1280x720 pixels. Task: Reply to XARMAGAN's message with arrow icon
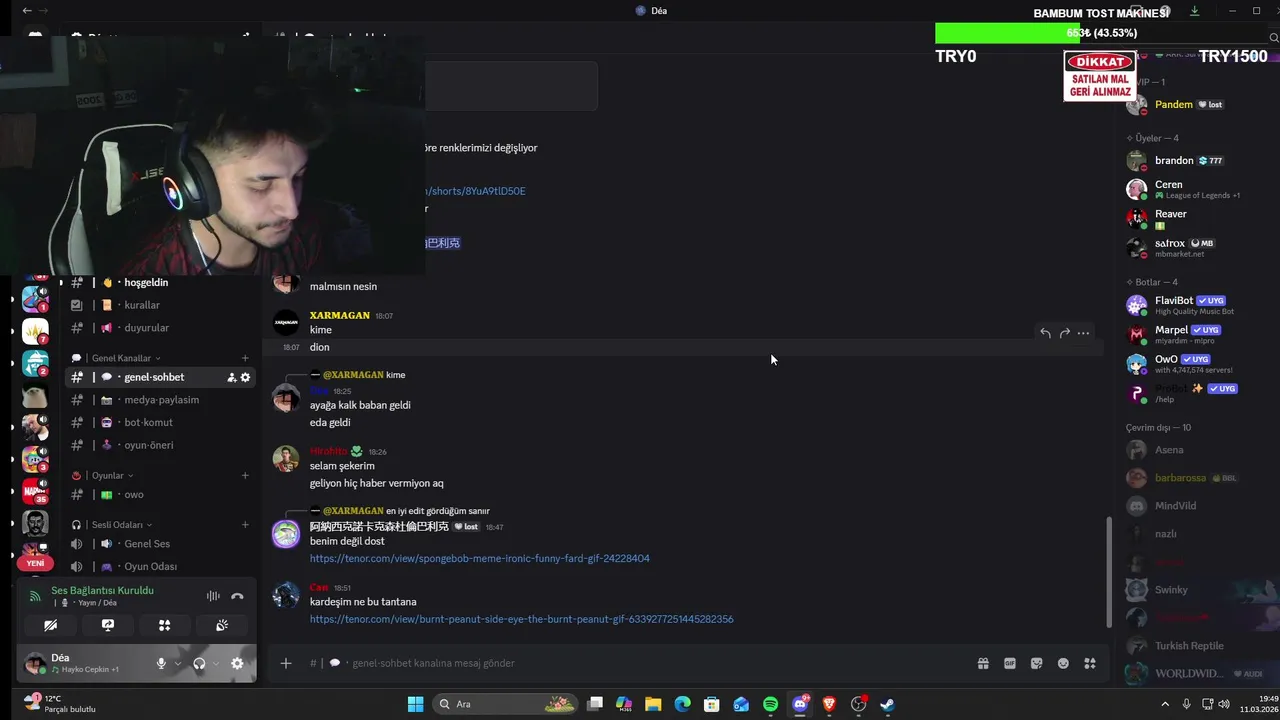tap(1045, 333)
